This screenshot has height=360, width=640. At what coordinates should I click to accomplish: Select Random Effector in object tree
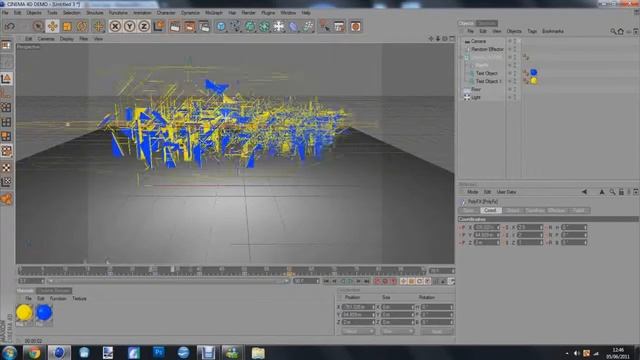pos(487,49)
